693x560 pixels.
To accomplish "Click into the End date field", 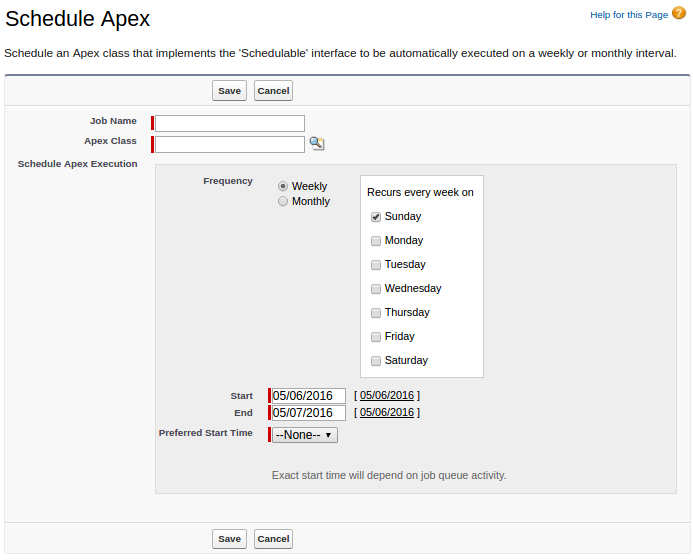I will click(x=308, y=413).
